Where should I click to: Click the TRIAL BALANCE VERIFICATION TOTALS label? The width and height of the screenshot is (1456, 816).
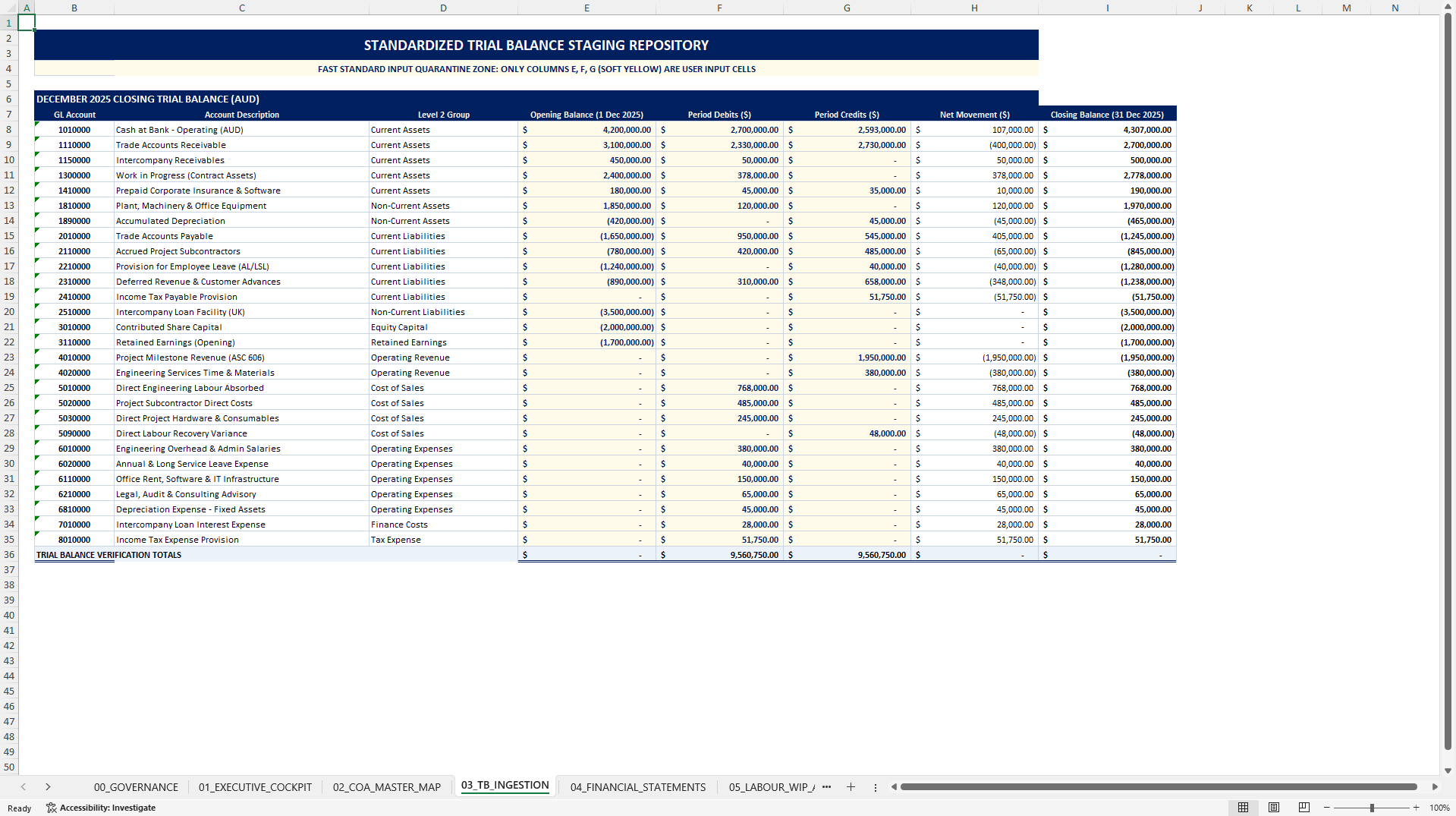click(108, 555)
